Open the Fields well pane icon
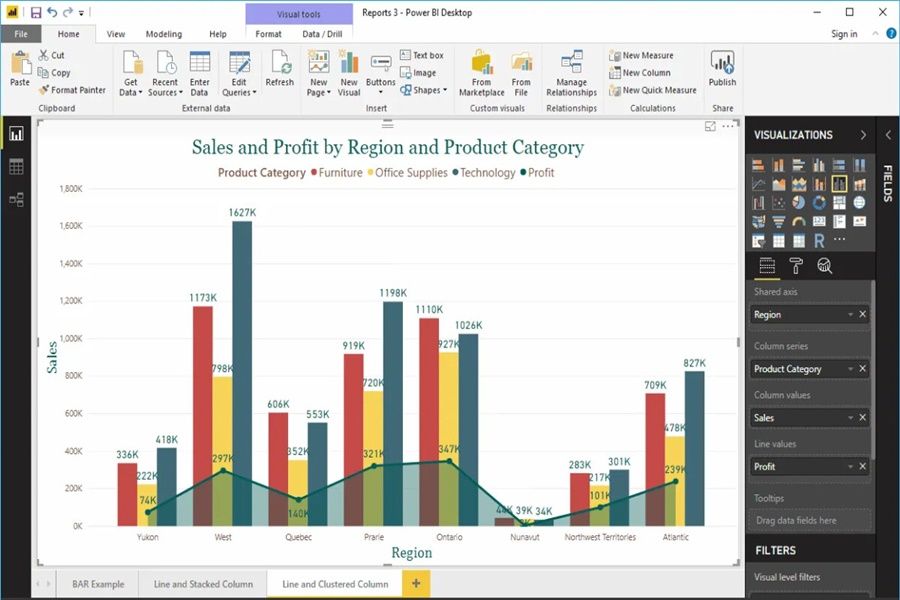The width and height of the screenshot is (900, 600). [767, 266]
